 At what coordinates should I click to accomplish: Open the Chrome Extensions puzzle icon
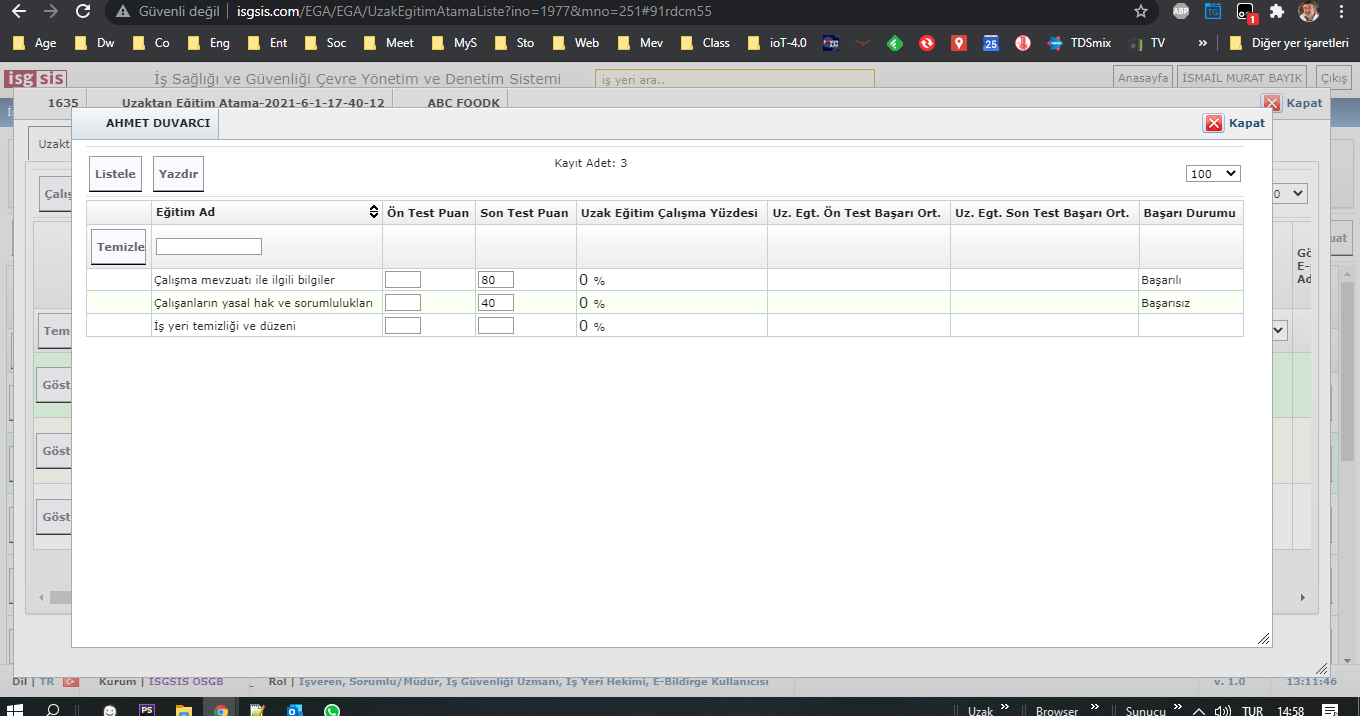pos(1277,12)
